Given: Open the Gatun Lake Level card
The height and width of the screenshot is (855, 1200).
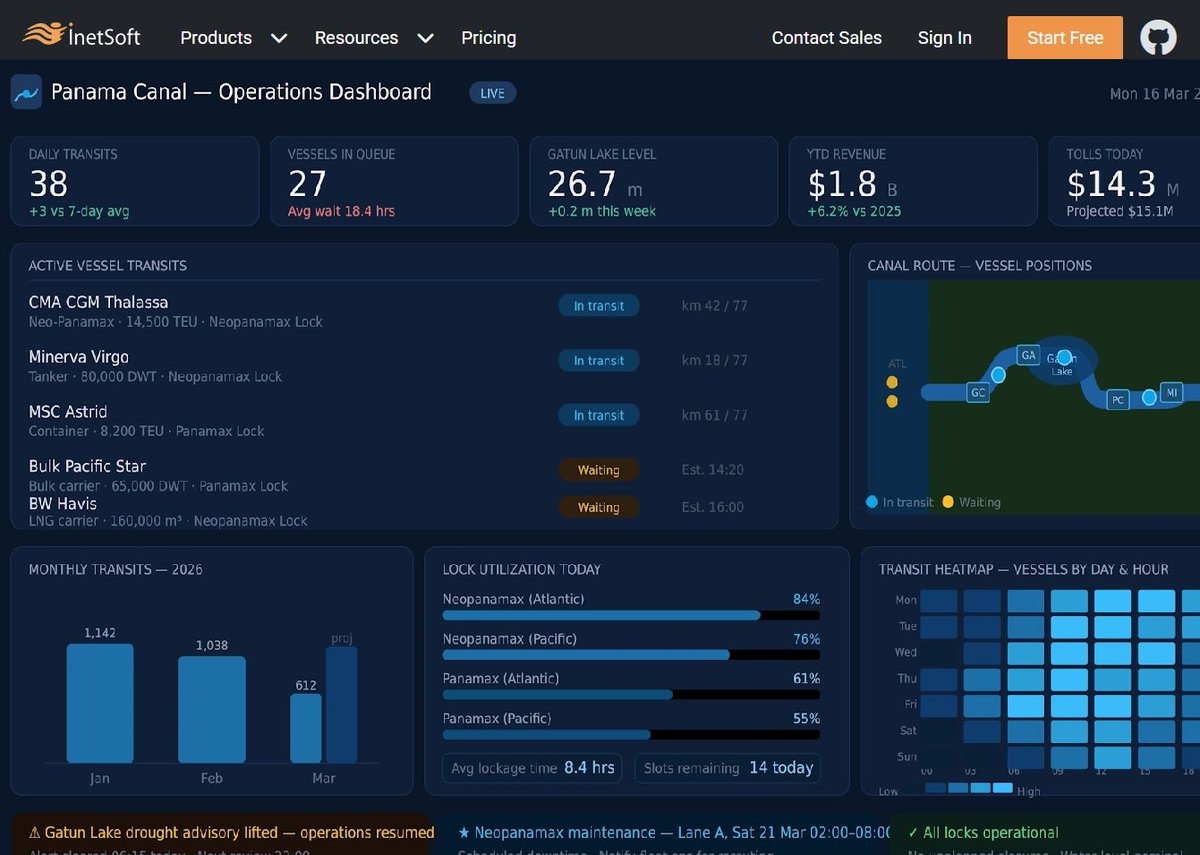Looking at the screenshot, I should coord(654,181).
